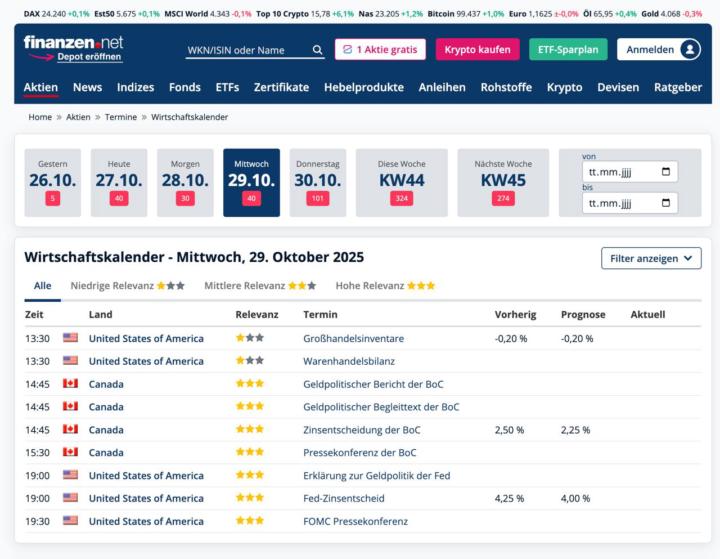Choose the 'Nächste Woche KW45' tile

[x=503, y=183]
